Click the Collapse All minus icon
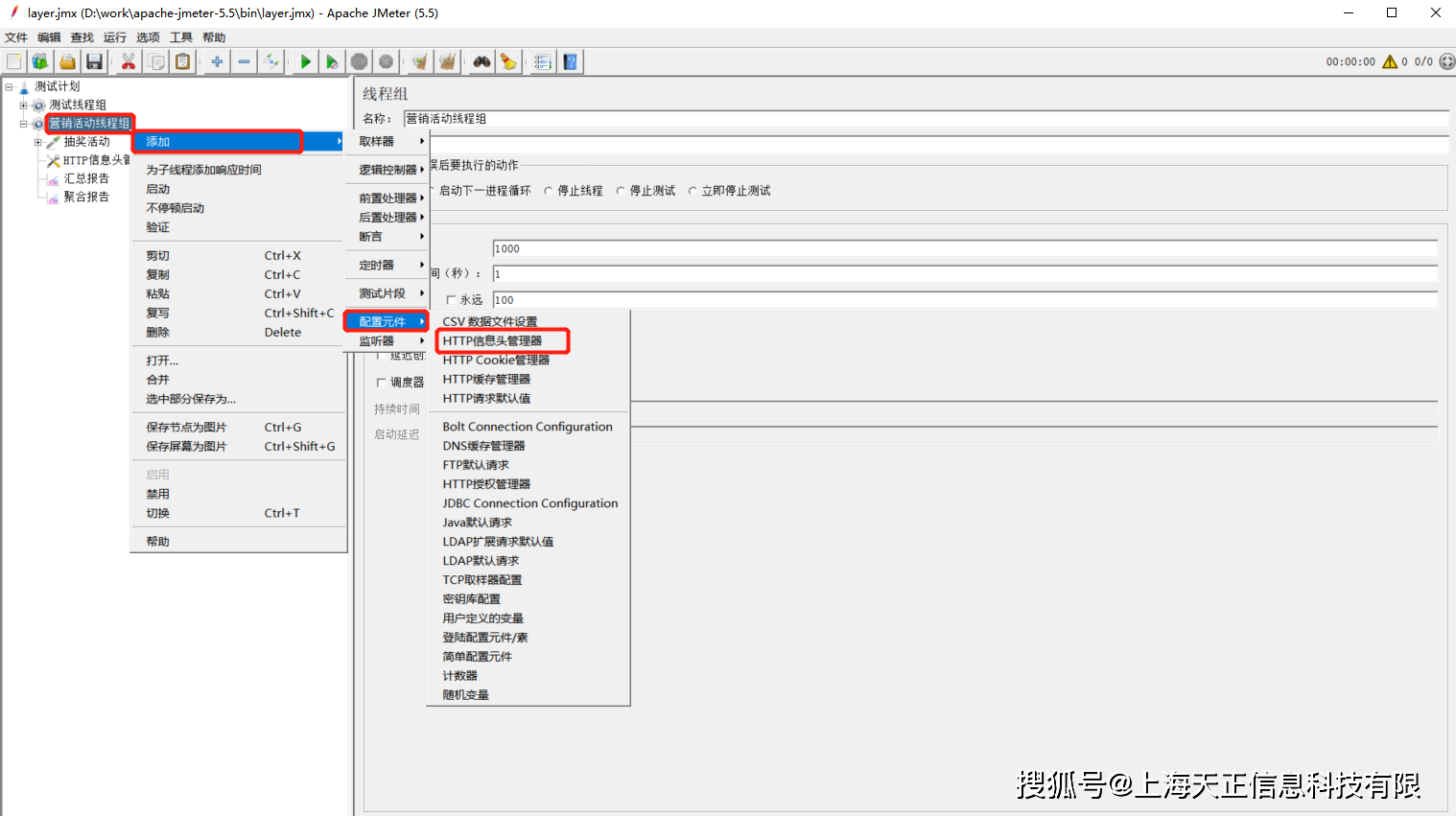 (245, 61)
